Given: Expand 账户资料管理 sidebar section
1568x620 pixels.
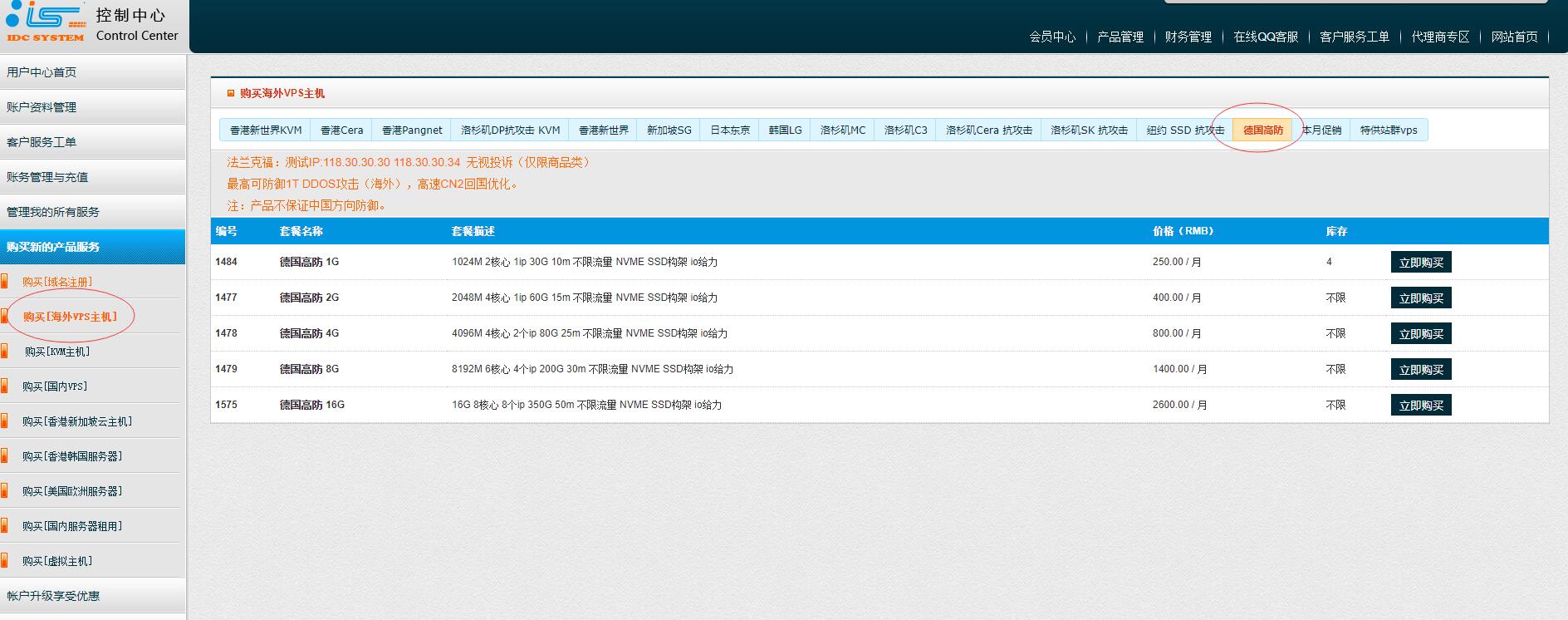Looking at the screenshot, I should pos(92,107).
